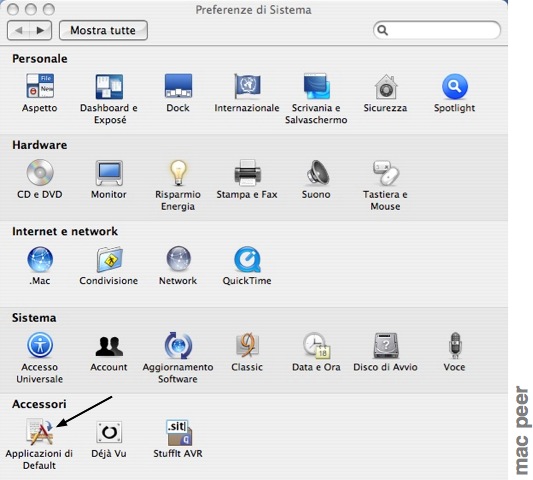Open Risparmio Energia light bulb icon

[x=178, y=173]
